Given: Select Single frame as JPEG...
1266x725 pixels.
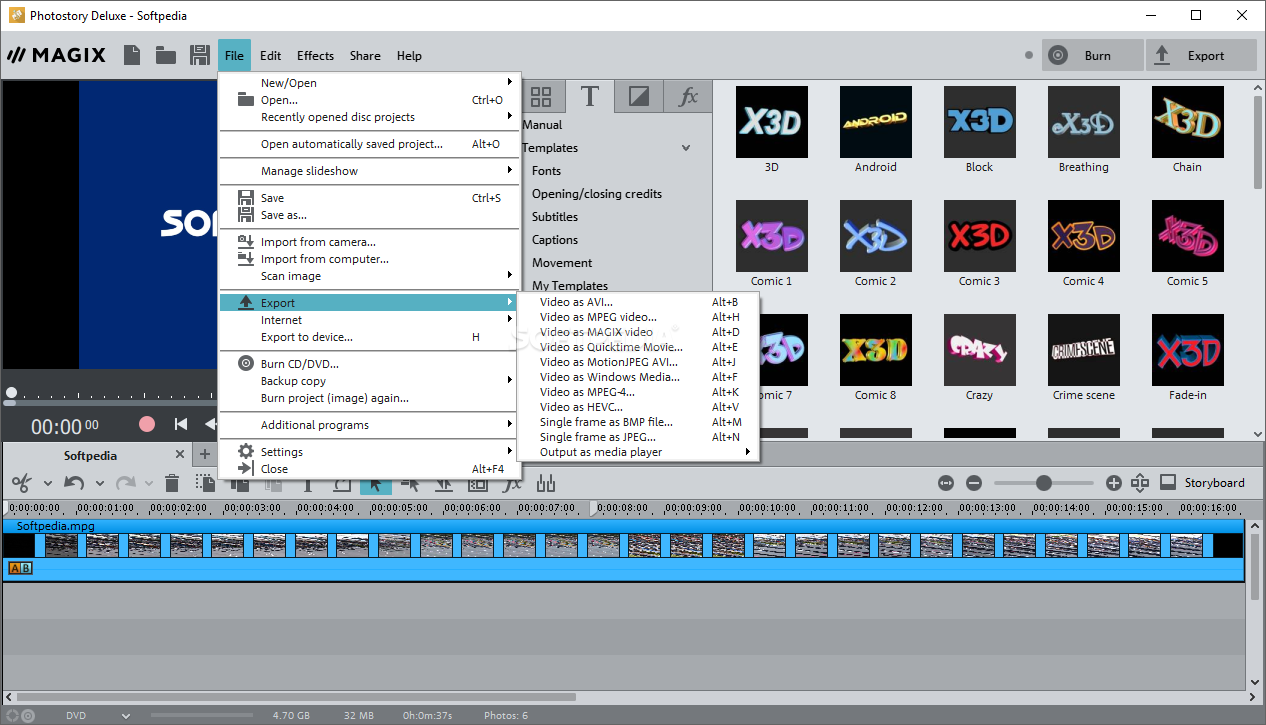Looking at the screenshot, I should (638, 437).
